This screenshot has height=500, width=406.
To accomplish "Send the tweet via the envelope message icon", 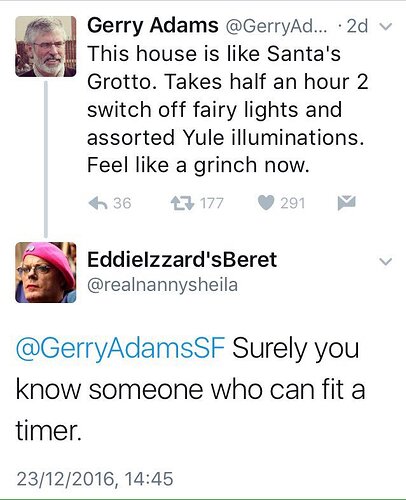I will tap(346, 203).
